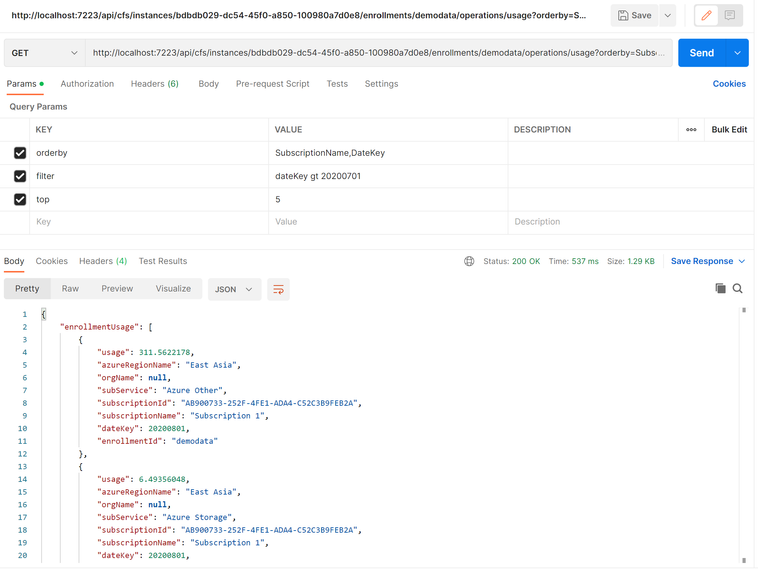
Task: Click the "demodata" enrollmentId value
Action: pyautogui.click(x=194, y=441)
